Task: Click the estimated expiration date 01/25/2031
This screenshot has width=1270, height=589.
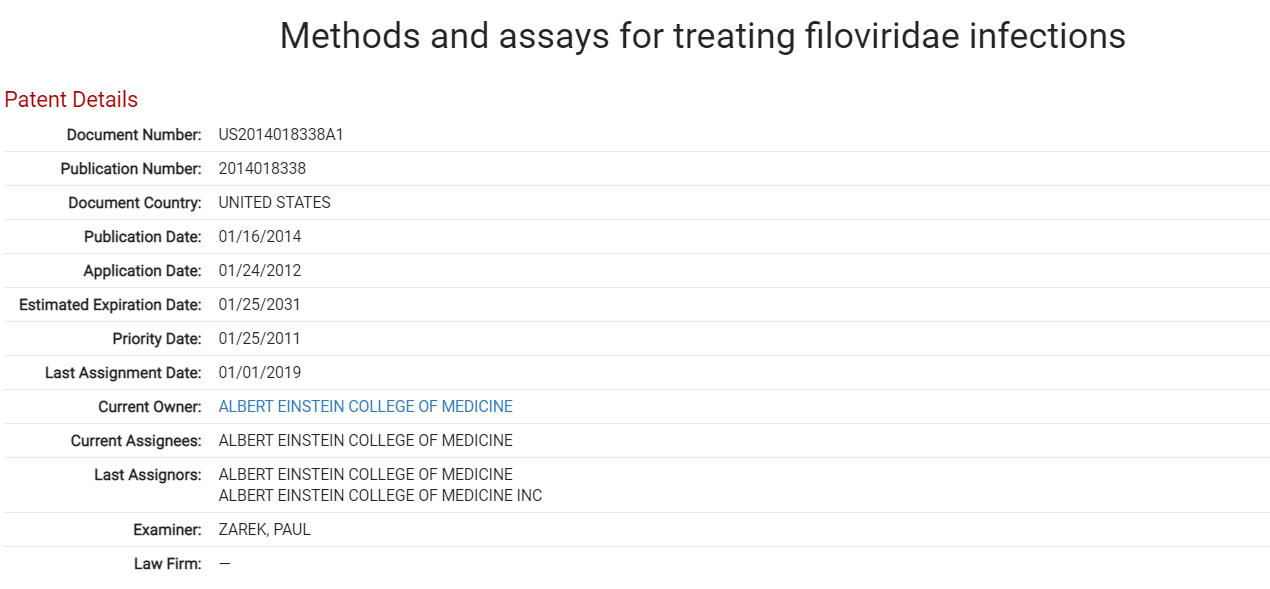Action: [x=259, y=305]
